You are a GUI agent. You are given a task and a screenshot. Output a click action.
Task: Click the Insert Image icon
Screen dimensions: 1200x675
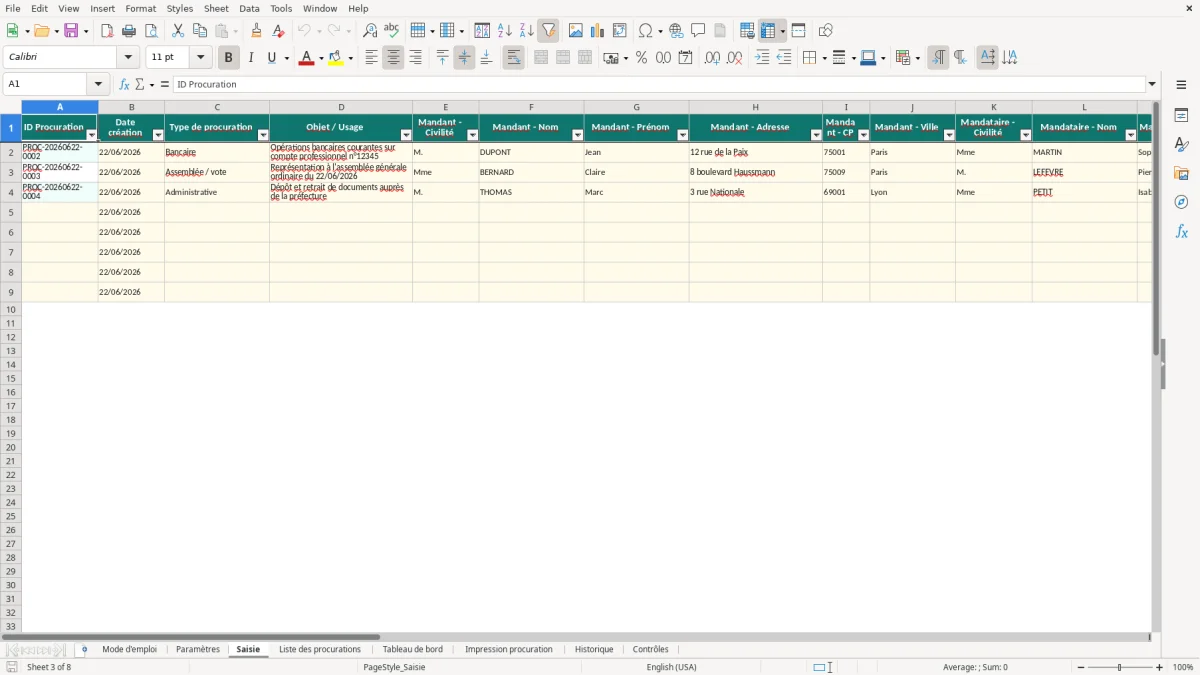(x=575, y=31)
